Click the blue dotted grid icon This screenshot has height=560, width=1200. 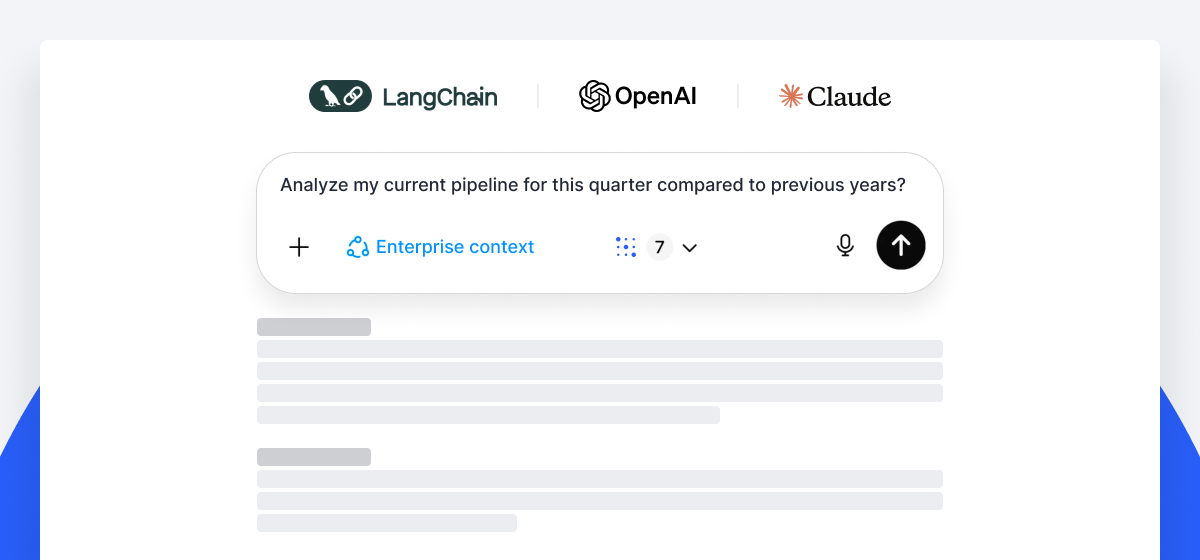pyautogui.click(x=626, y=247)
